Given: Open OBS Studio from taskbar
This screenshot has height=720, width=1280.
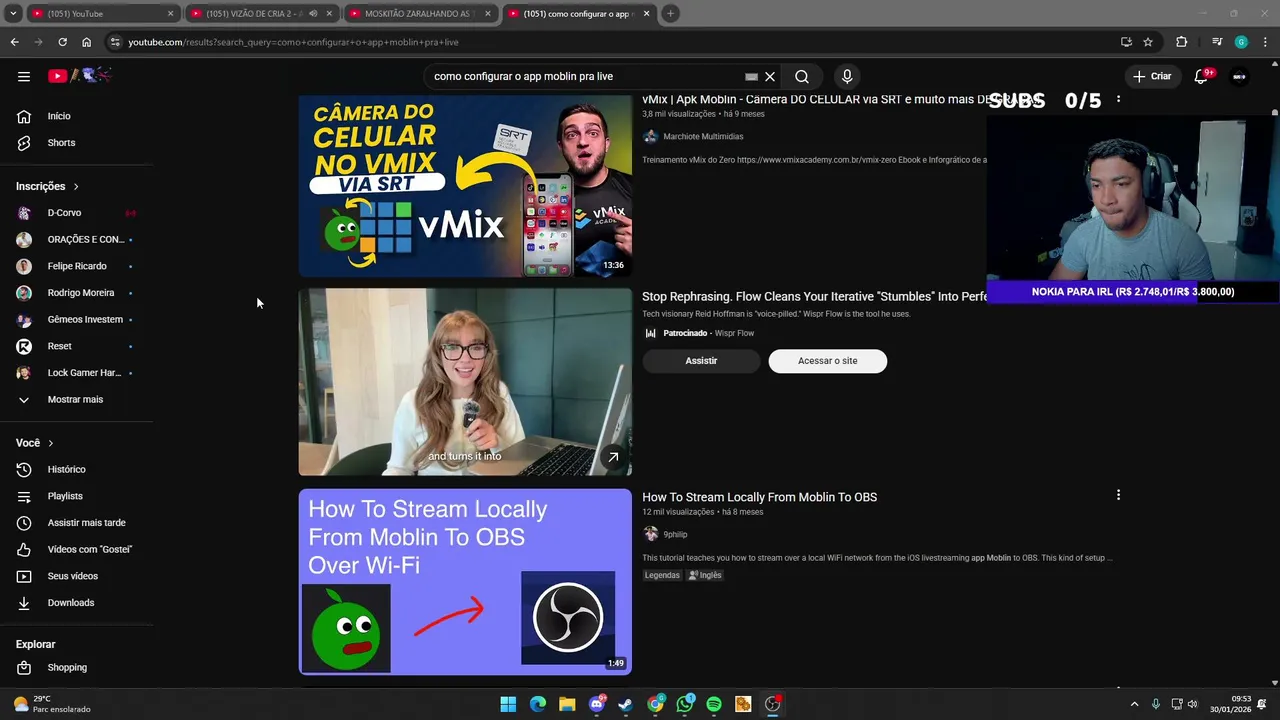Looking at the screenshot, I should pos(773,704).
